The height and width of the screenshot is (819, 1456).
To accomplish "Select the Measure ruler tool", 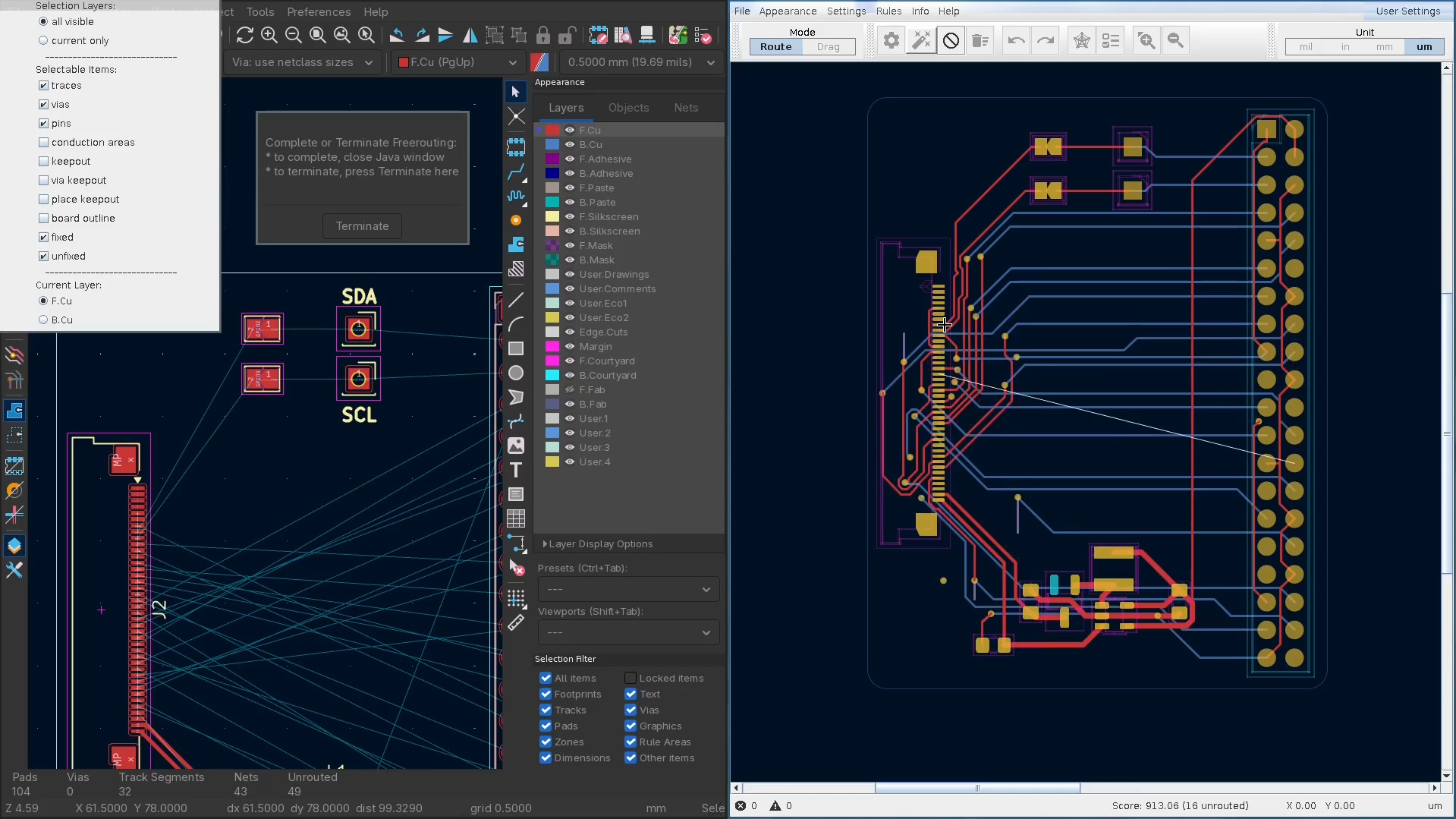I will (516, 623).
